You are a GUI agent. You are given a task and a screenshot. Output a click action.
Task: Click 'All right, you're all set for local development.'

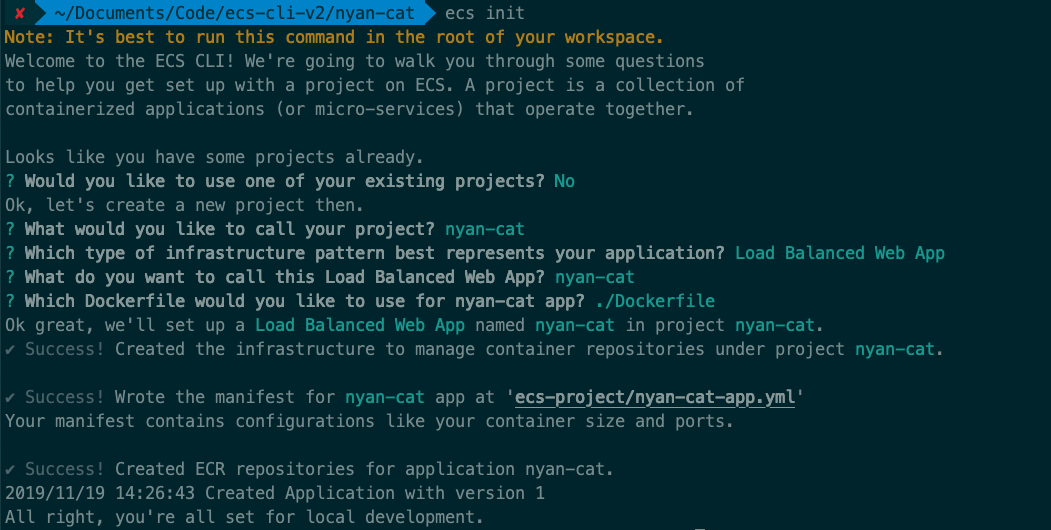(244, 517)
